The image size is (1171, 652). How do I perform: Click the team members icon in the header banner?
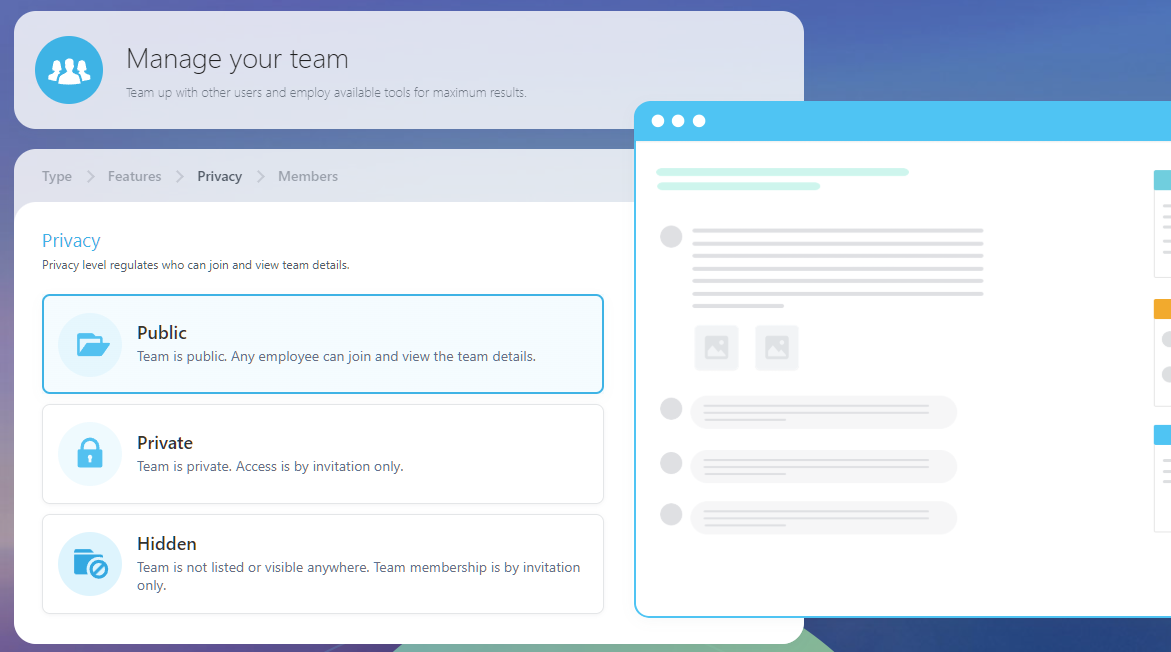tap(69, 70)
